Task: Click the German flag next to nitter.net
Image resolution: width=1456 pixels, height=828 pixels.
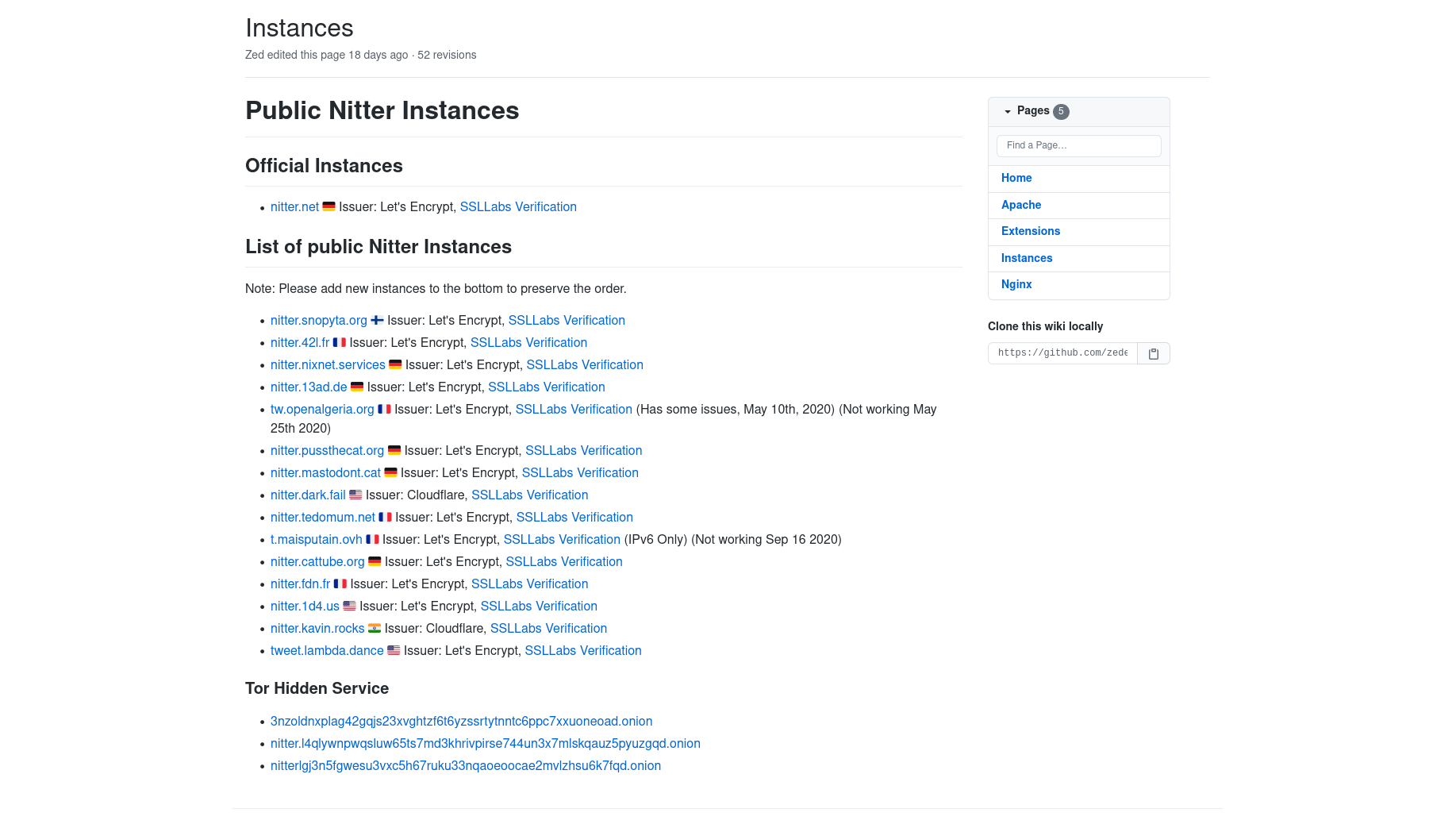Action: 328,206
